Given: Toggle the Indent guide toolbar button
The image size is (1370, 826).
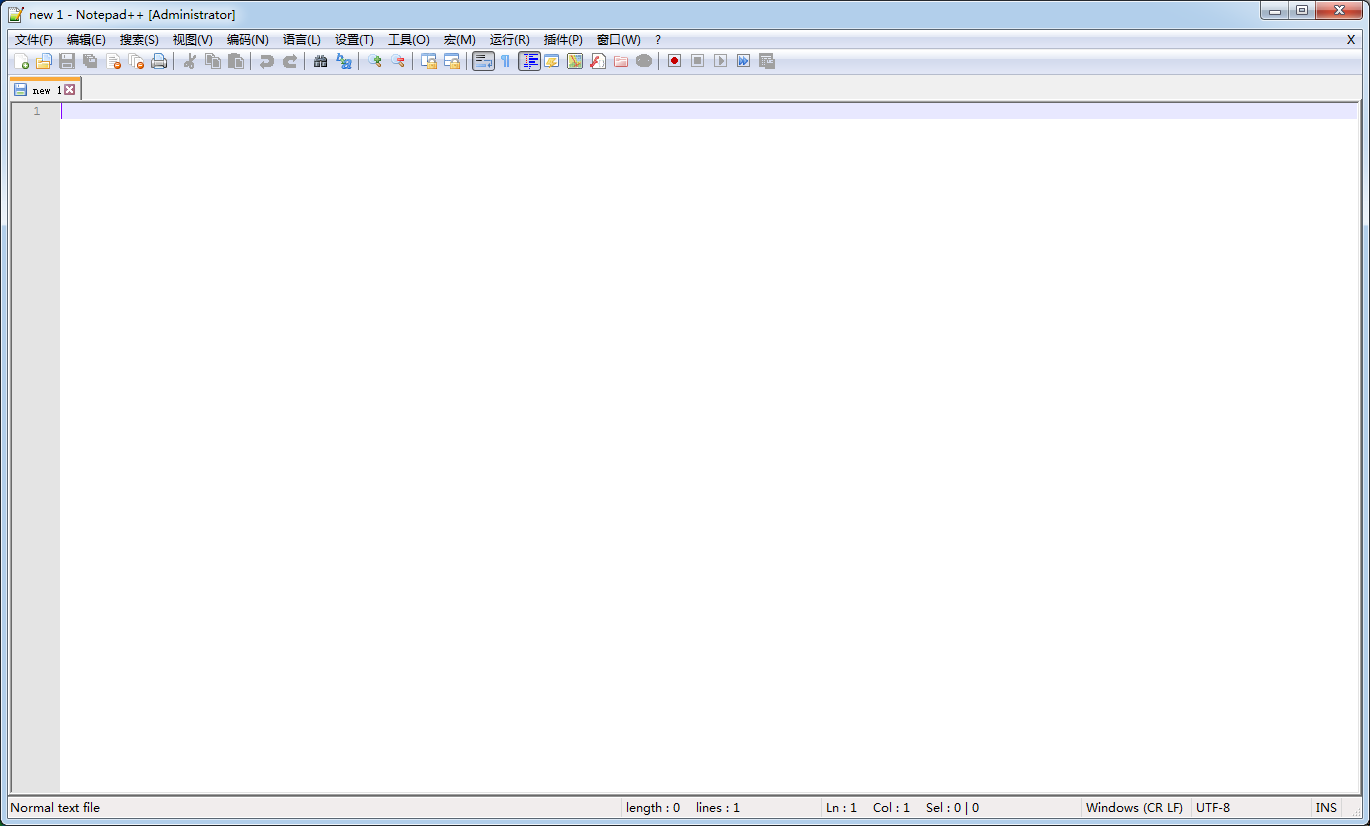Looking at the screenshot, I should [529, 61].
